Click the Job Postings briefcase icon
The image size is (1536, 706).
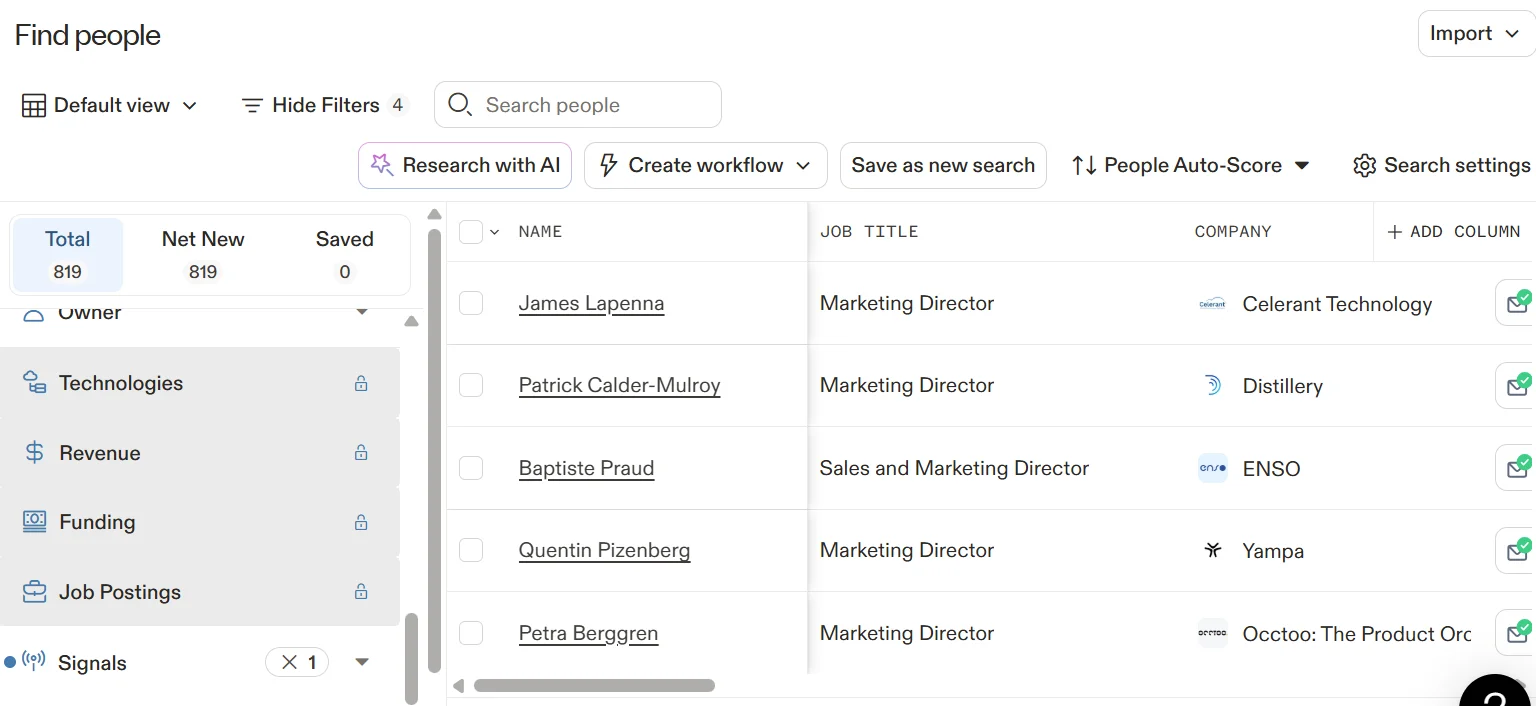tap(35, 592)
